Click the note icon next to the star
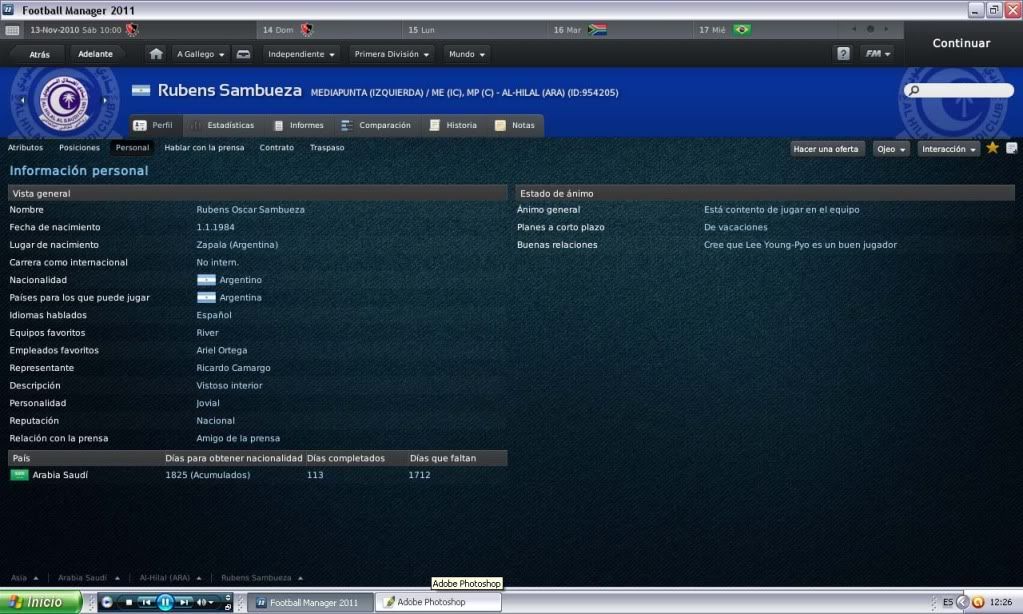The height and width of the screenshot is (614, 1023). point(1011,148)
